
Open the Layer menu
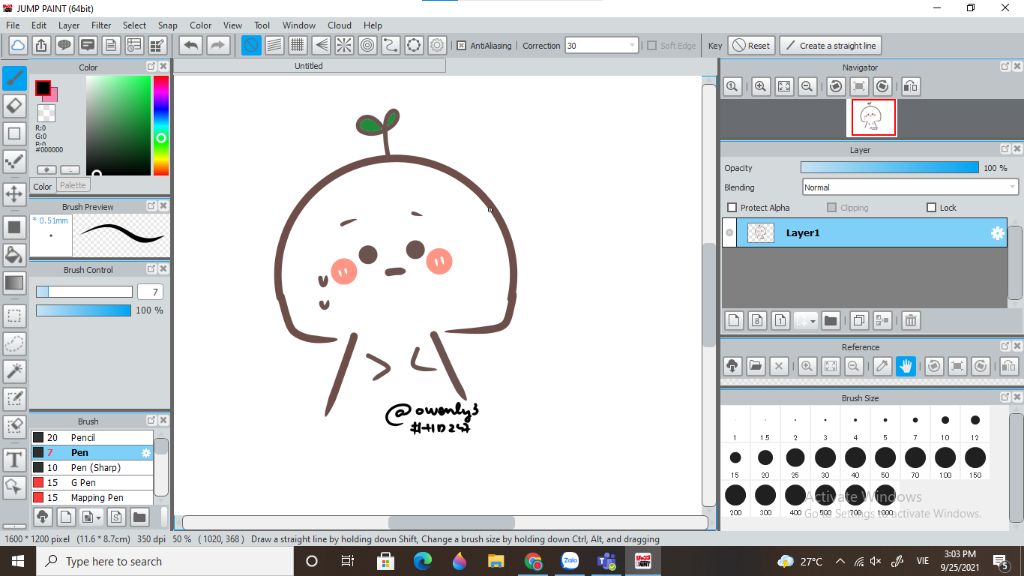[x=69, y=25]
